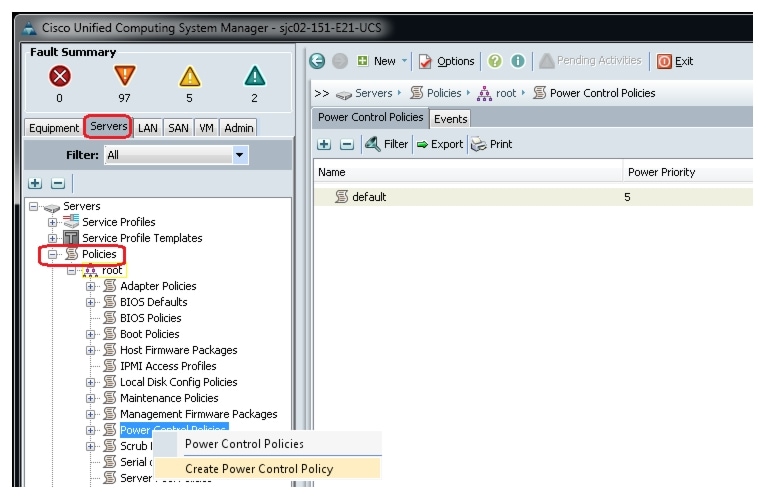Viewport: 766px width, 500px height.
Task: Select the root organization tree item
Action: (112, 270)
